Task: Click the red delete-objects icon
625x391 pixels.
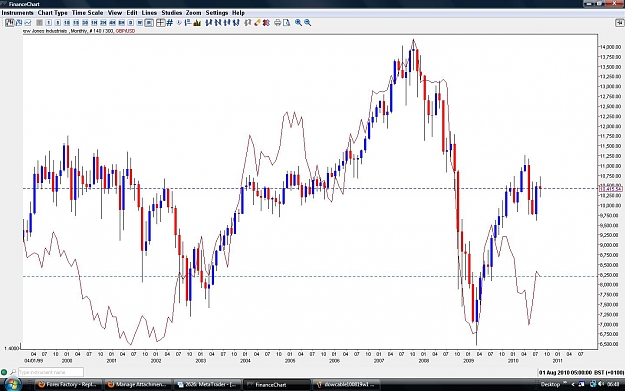Action: click(266, 23)
